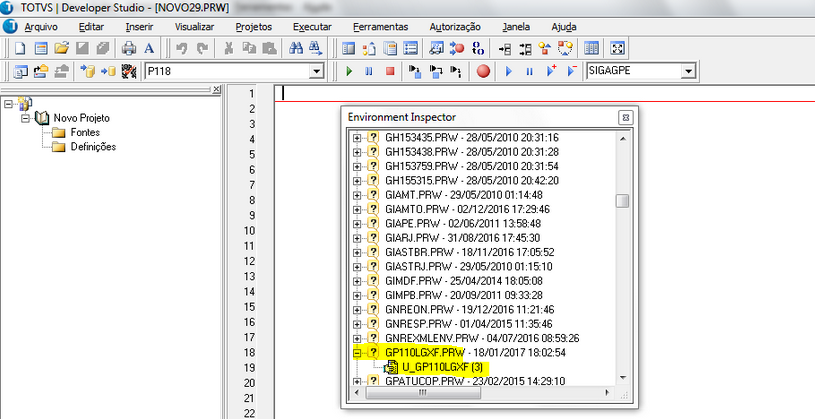Stop execution with red square icon

(x=390, y=71)
